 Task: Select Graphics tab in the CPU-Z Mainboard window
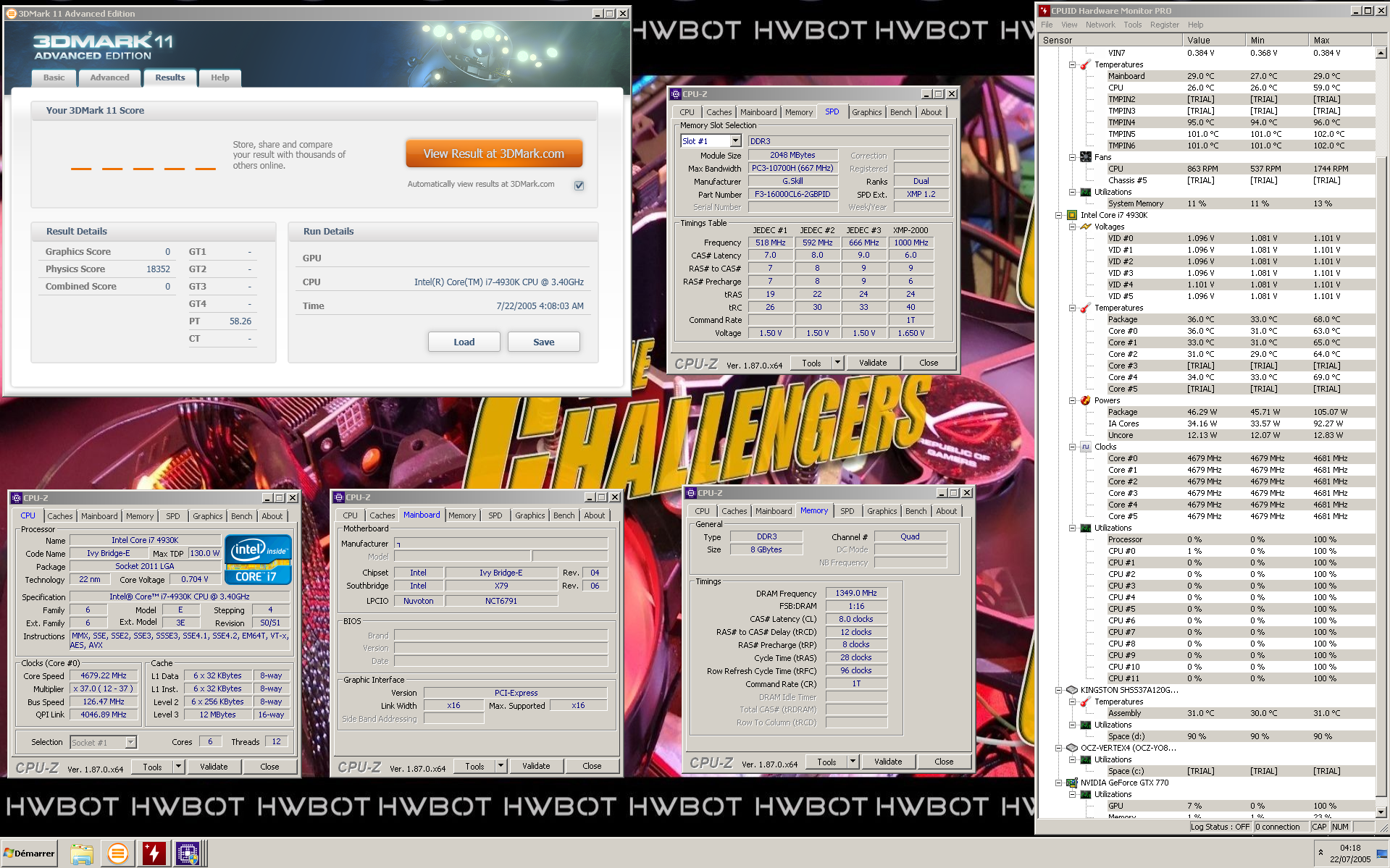point(529,515)
